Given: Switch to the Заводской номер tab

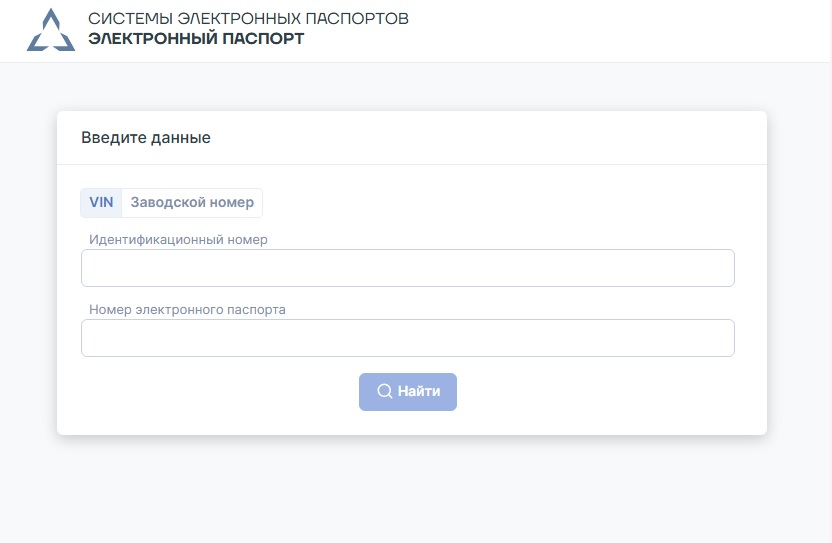Looking at the screenshot, I should (192, 203).
